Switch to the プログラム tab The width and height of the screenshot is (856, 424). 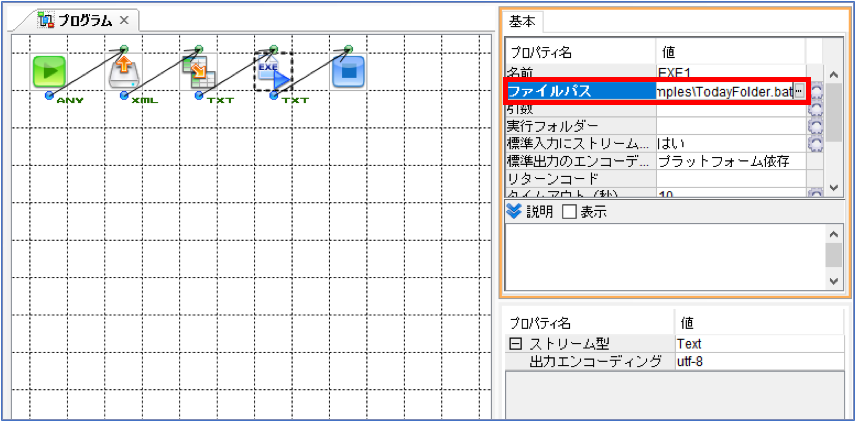coord(80,21)
